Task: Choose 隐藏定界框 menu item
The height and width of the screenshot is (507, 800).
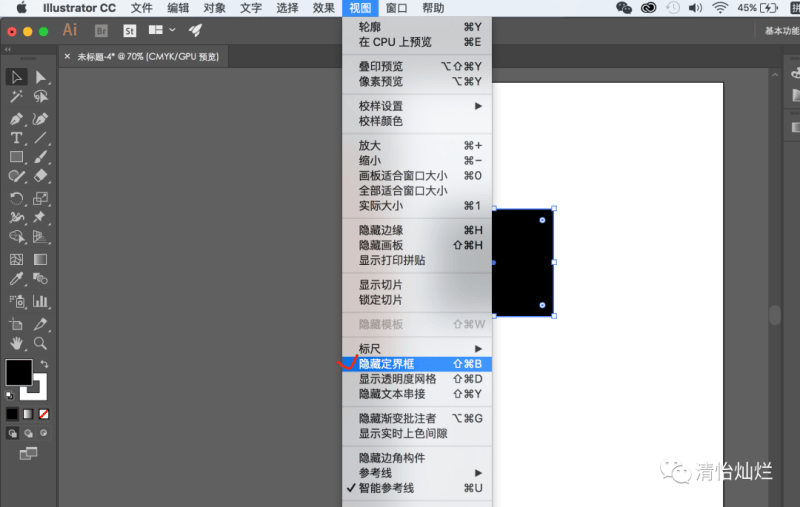Action: pyautogui.click(x=417, y=364)
